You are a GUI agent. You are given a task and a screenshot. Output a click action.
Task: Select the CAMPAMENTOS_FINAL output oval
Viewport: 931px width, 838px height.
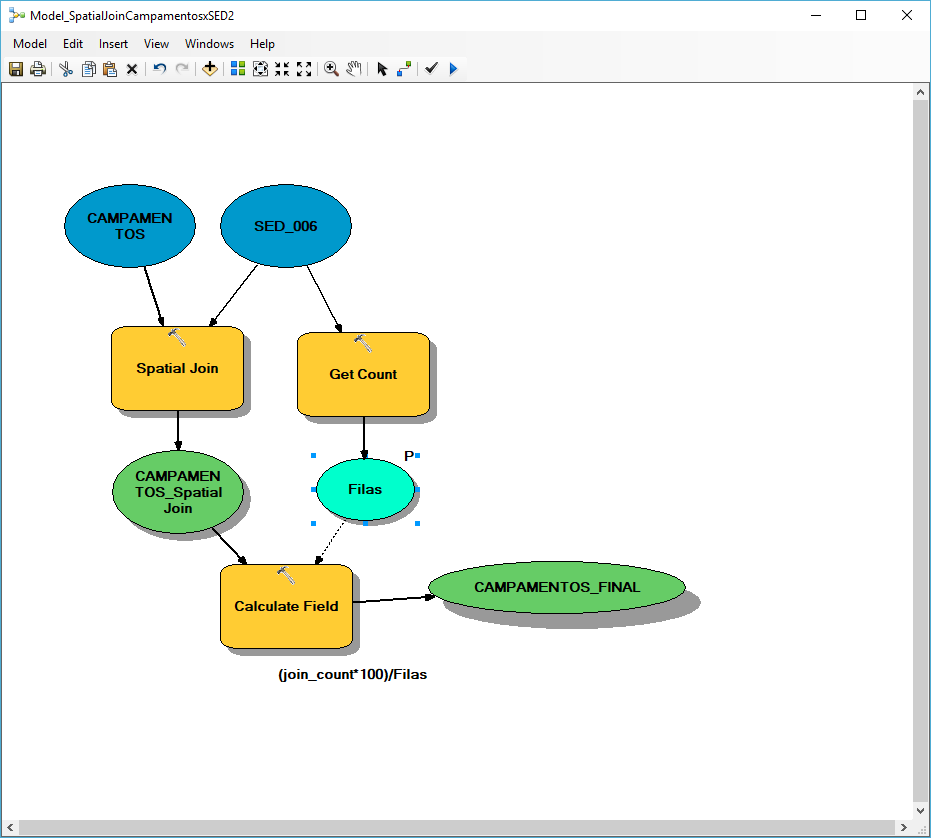(x=557, y=587)
